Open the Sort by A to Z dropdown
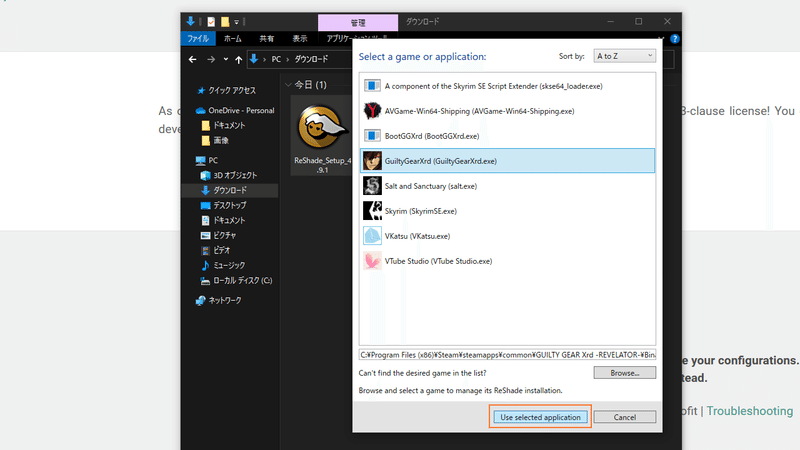 click(624, 56)
